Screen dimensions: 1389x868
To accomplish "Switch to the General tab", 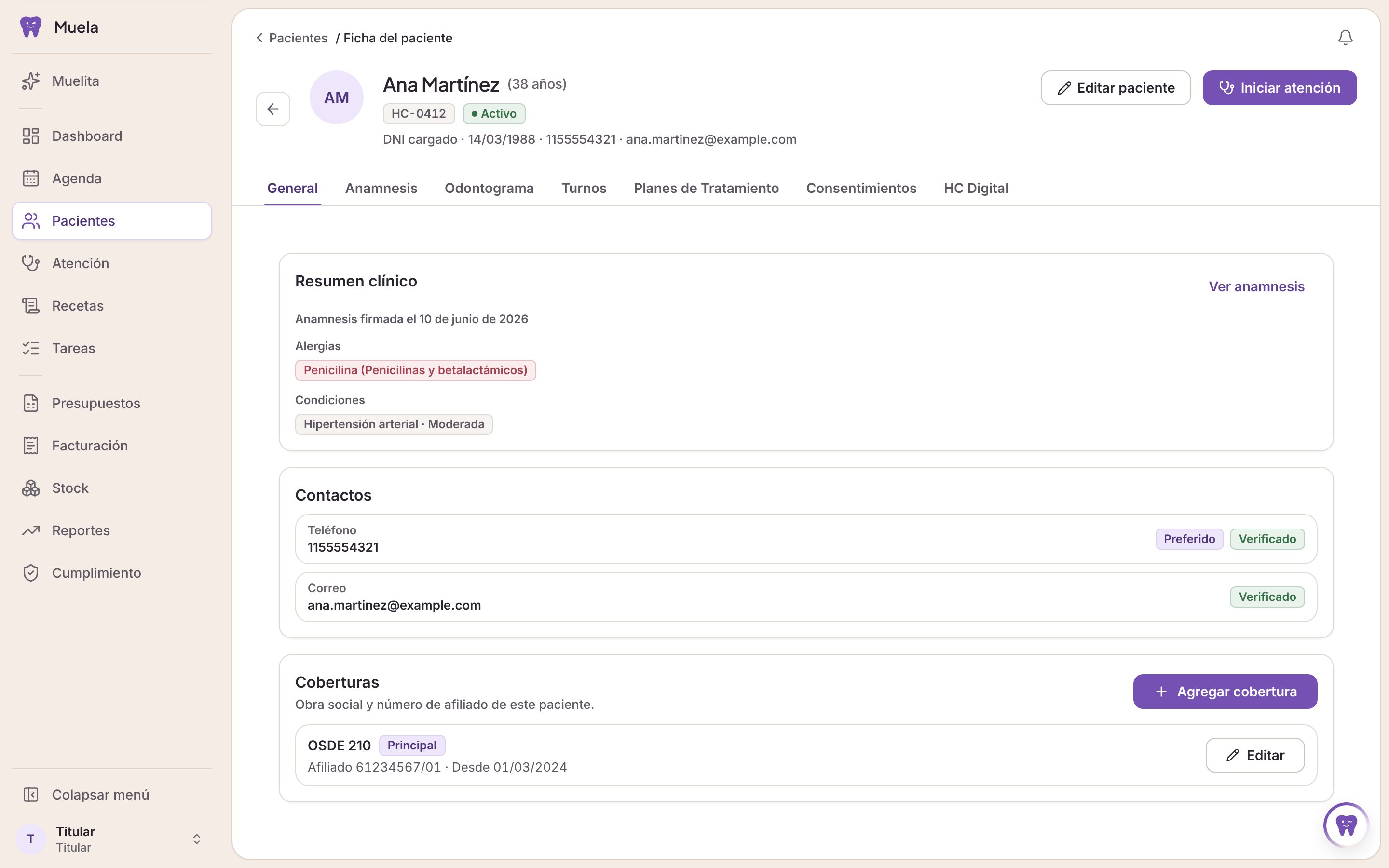I will [292, 188].
